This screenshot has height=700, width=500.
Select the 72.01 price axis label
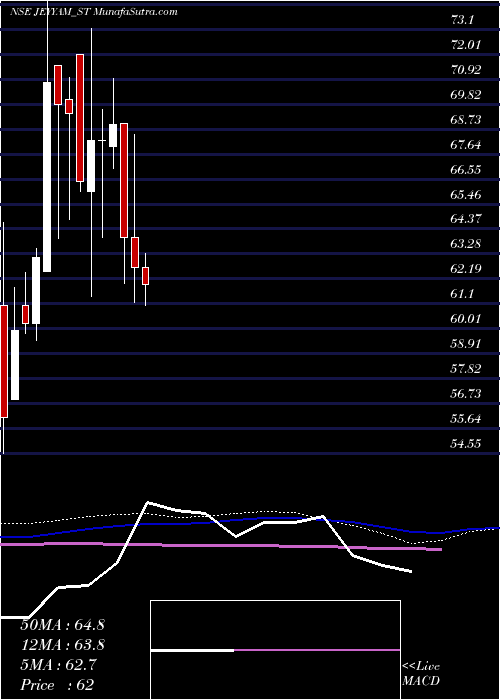(466, 45)
